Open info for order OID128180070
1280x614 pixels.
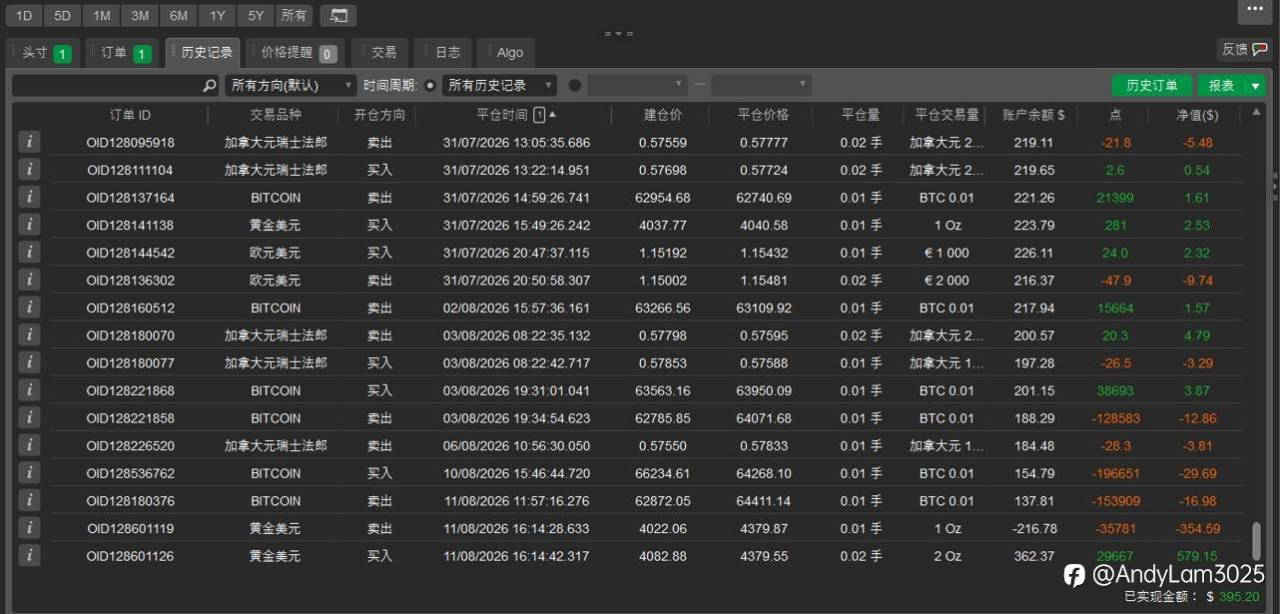pyautogui.click(x=29, y=335)
